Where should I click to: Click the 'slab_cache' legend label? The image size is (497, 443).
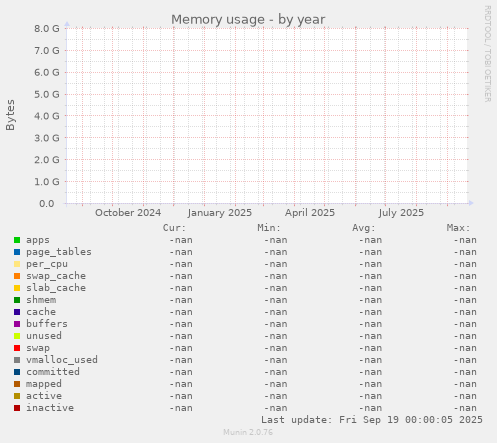pyautogui.click(x=56, y=288)
